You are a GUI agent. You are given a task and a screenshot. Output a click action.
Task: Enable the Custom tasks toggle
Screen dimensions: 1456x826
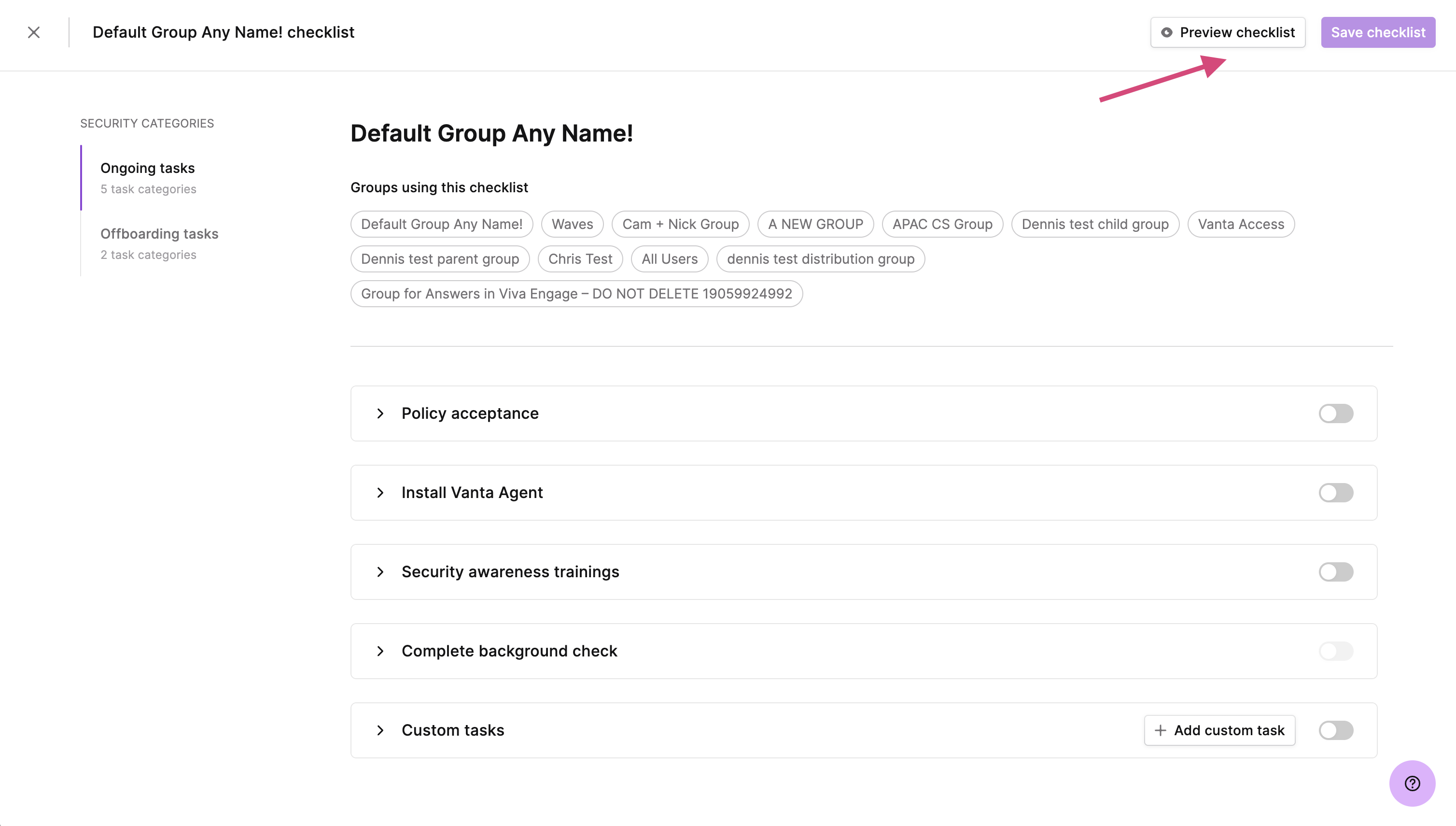(1336, 730)
